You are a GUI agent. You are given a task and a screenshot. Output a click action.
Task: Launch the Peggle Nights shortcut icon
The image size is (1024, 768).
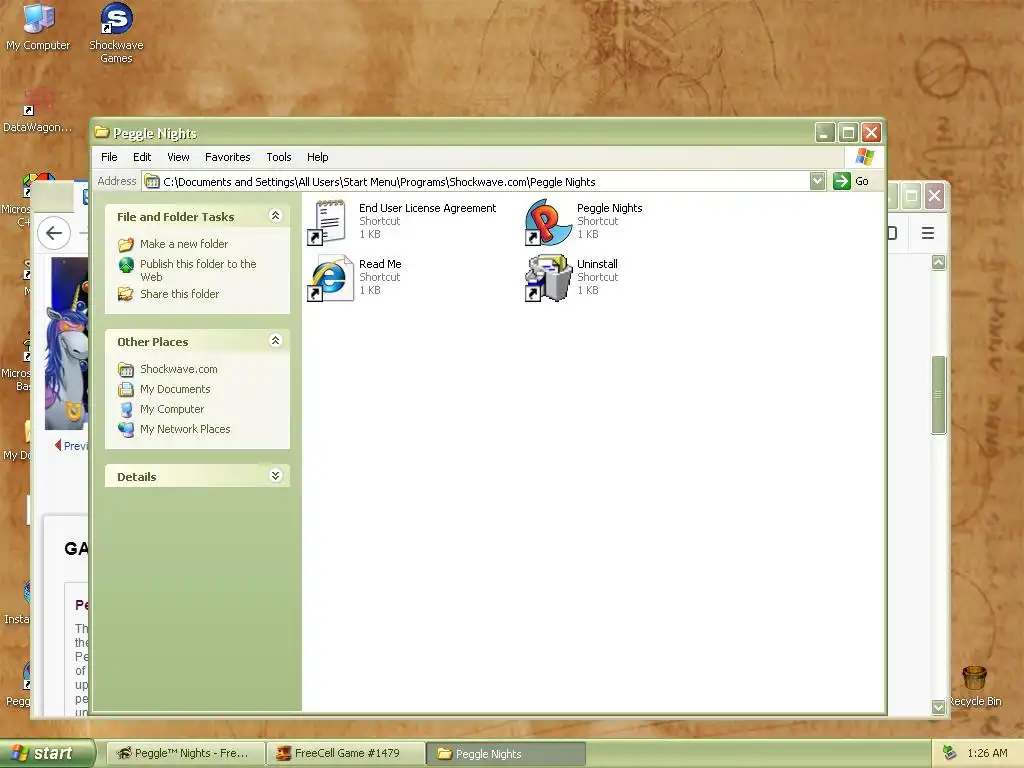(548, 222)
